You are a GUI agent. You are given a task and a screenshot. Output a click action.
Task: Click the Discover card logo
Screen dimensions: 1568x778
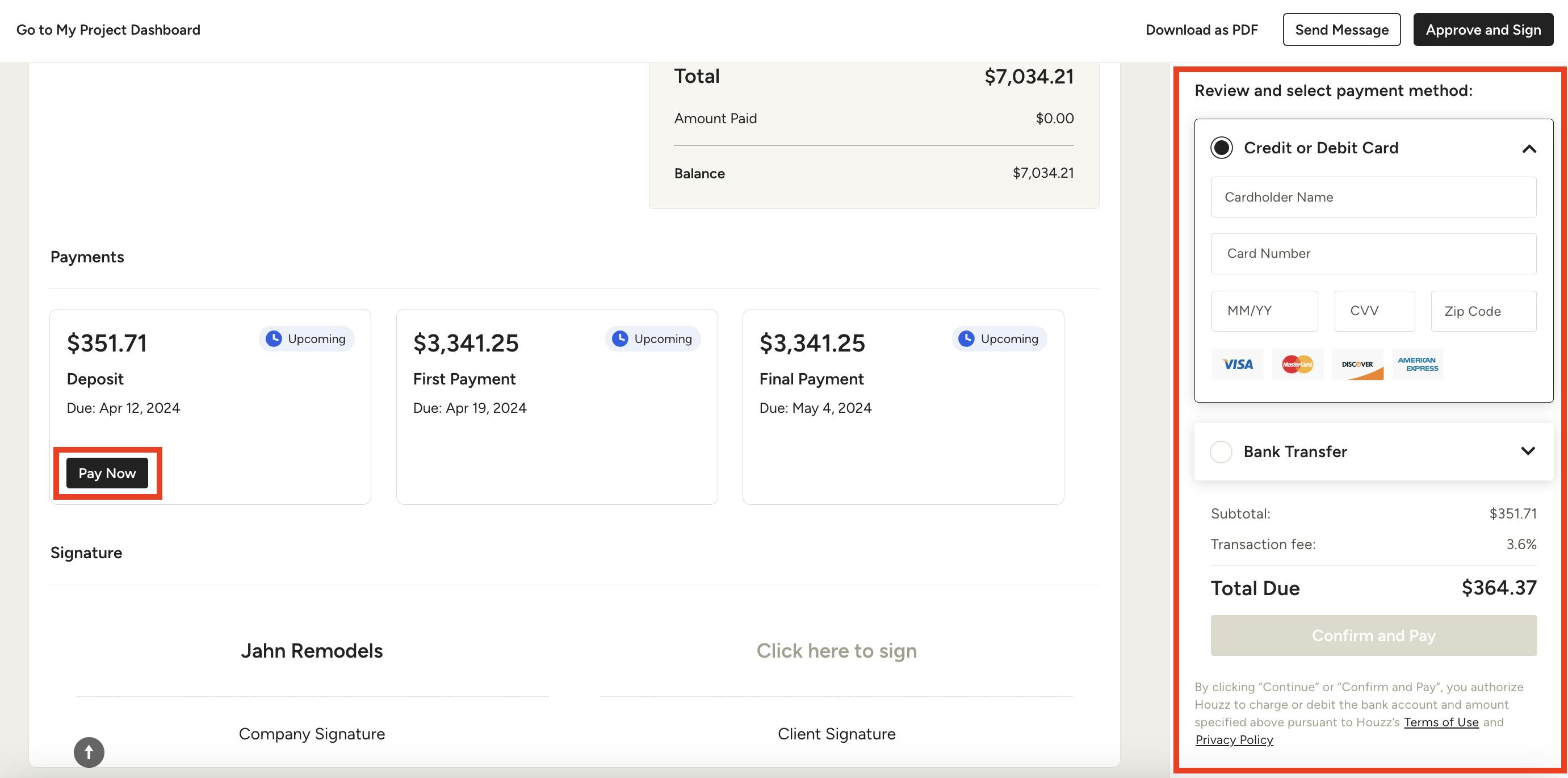(x=1357, y=364)
